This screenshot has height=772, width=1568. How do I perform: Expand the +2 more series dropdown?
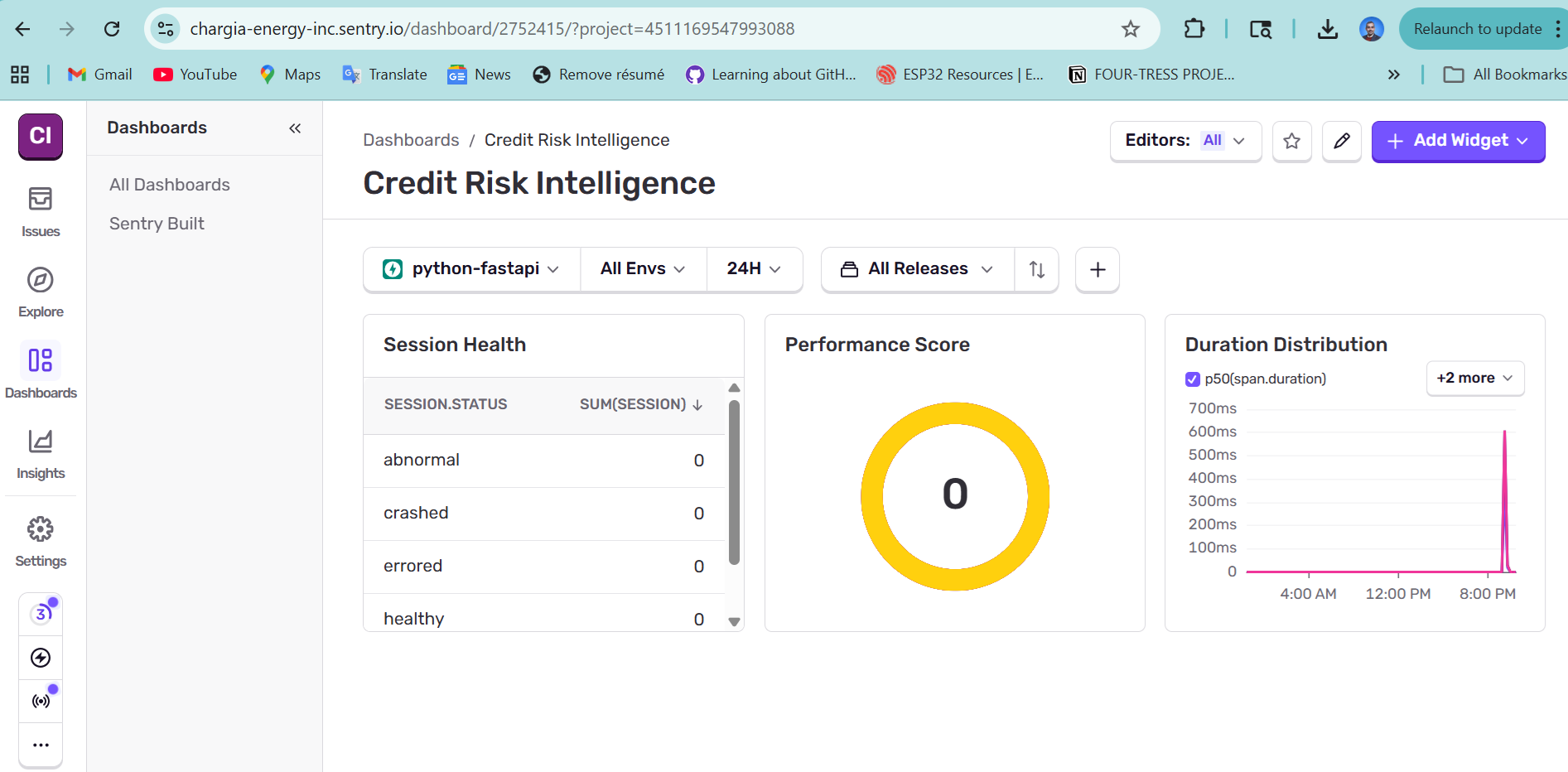pyautogui.click(x=1474, y=379)
